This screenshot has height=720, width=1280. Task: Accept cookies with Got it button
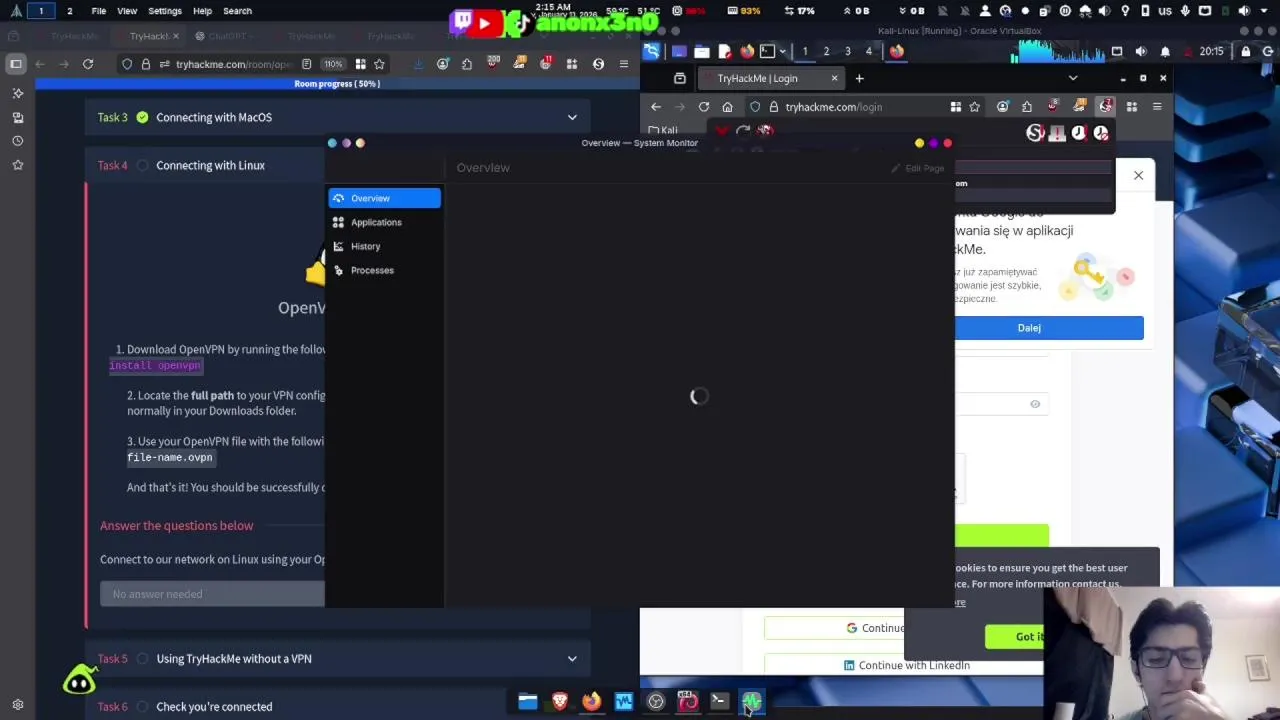[1015, 637]
